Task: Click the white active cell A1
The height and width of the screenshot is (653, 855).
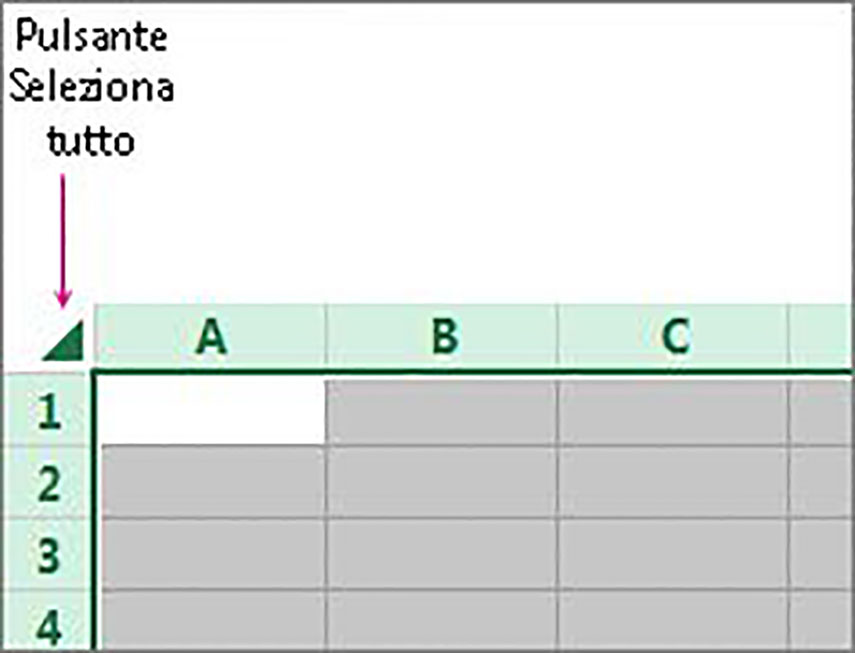Action: 213,410
